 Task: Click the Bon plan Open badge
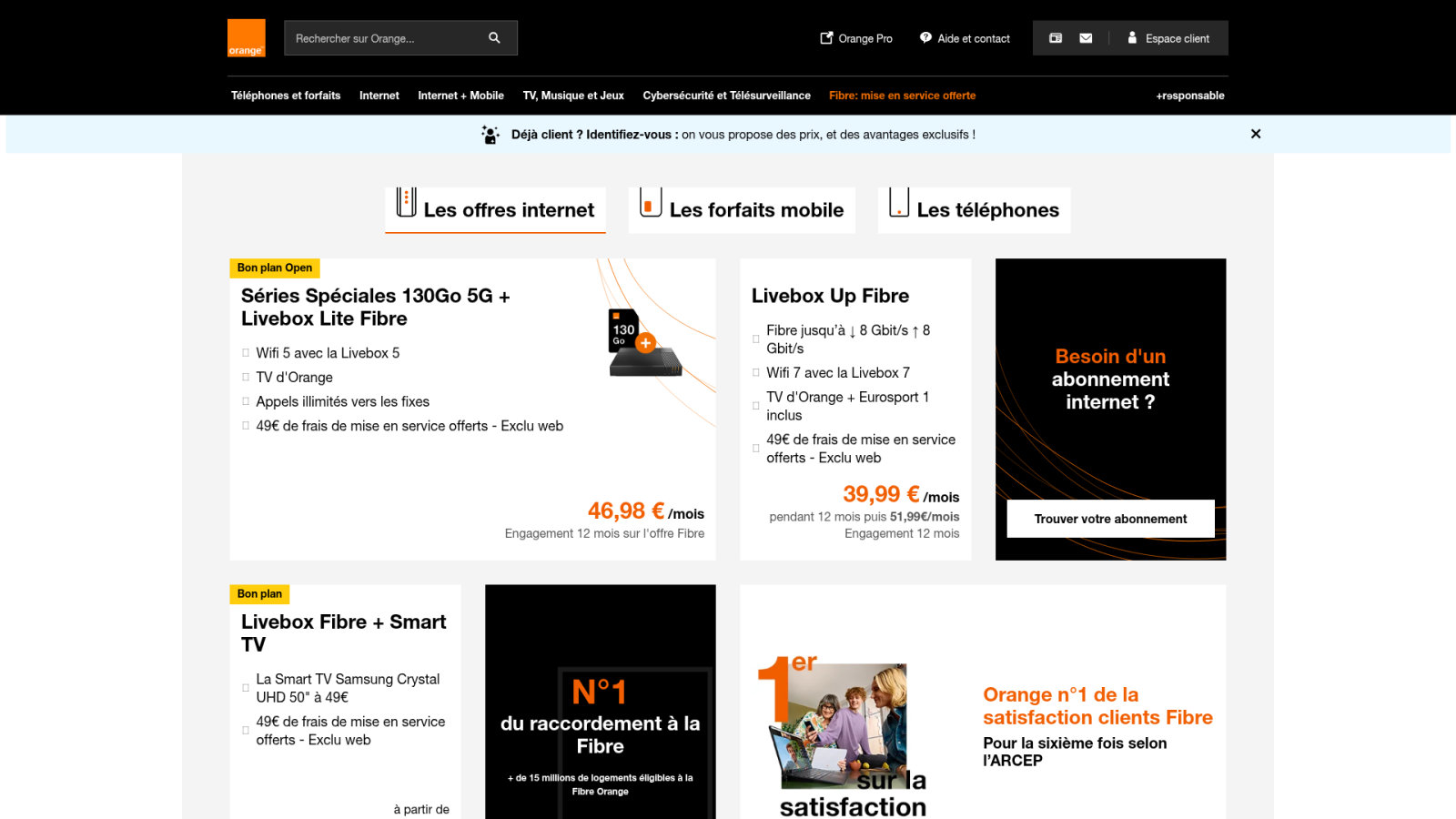coord(275,268)
